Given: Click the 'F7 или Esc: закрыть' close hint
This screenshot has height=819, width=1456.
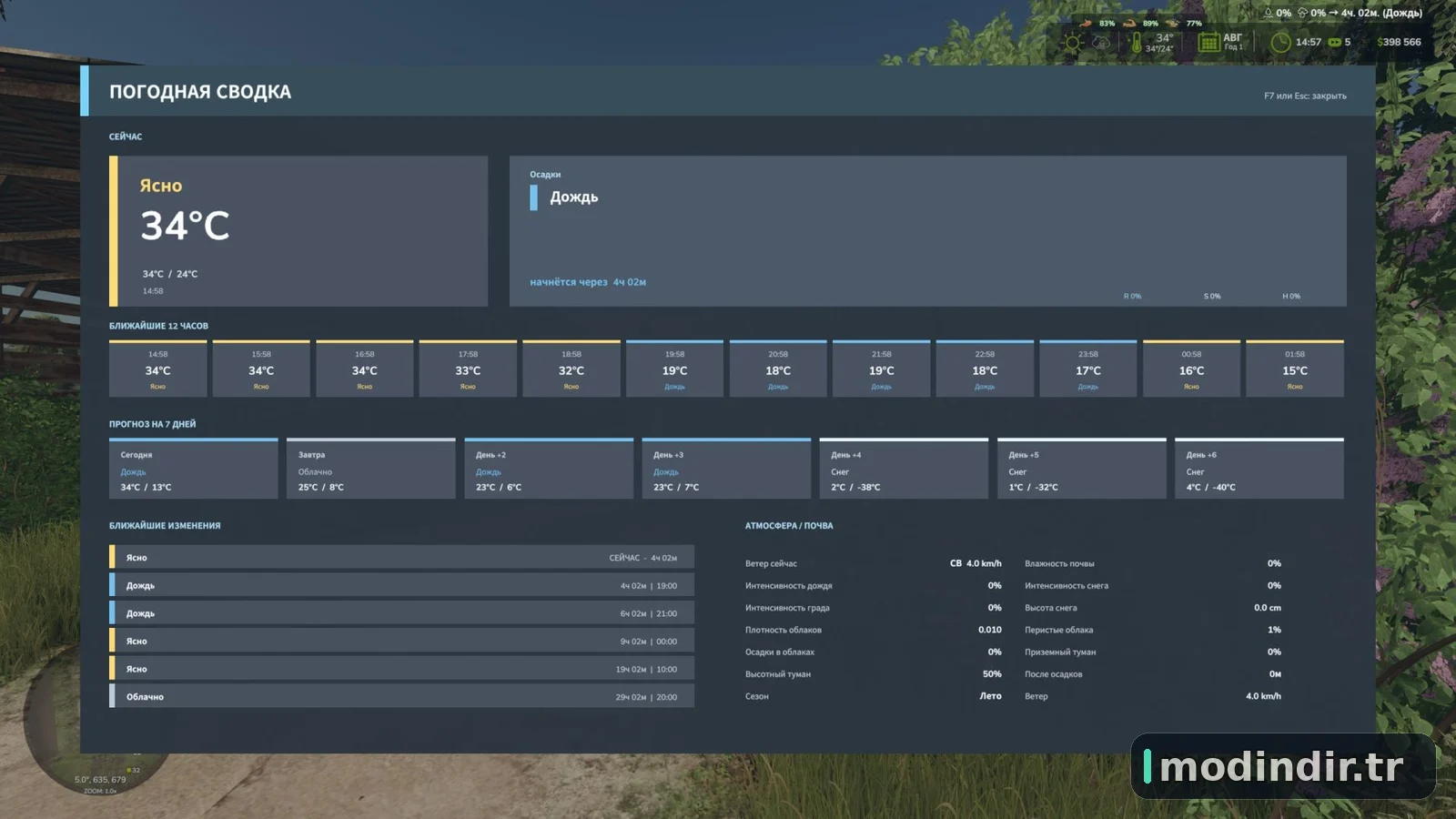Looking at the screenshot, I should tap(1305, 96).
